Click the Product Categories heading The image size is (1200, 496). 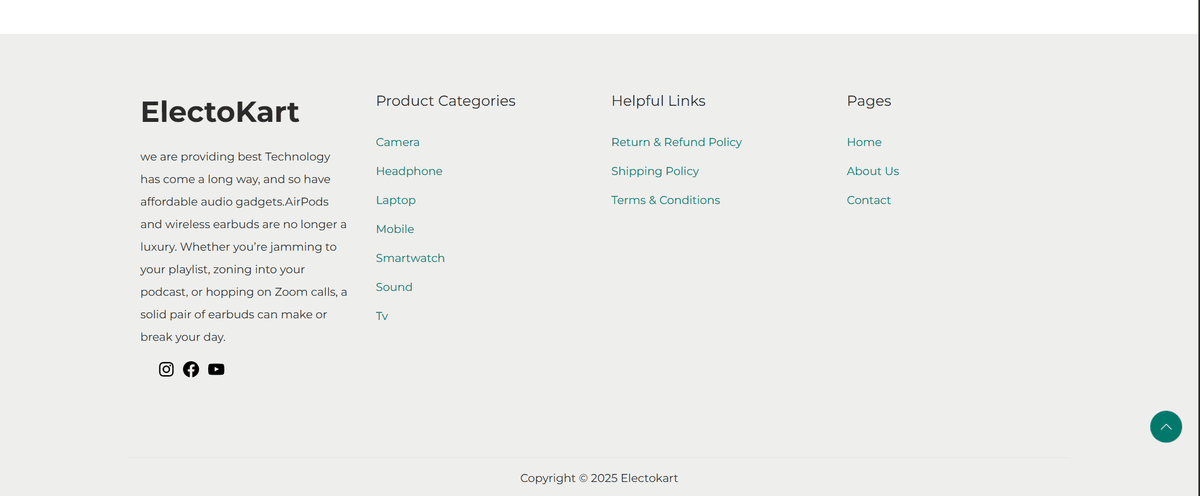pos(445,101)
